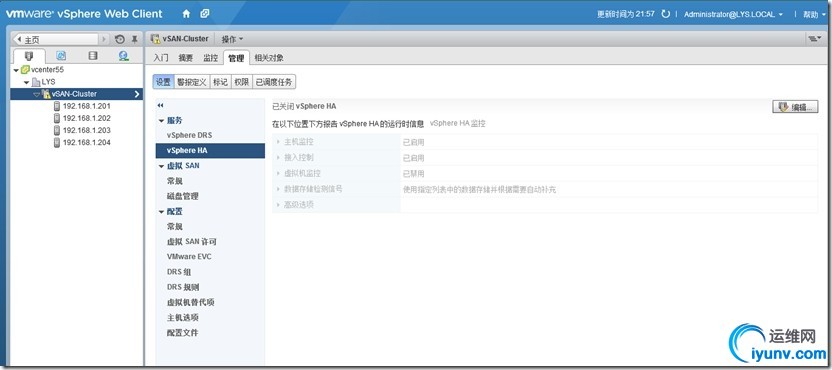This screenshot has height=370, width=832.
Task: Select host 192.168.1.202 in the tree
Action: [x=86, y=118]
